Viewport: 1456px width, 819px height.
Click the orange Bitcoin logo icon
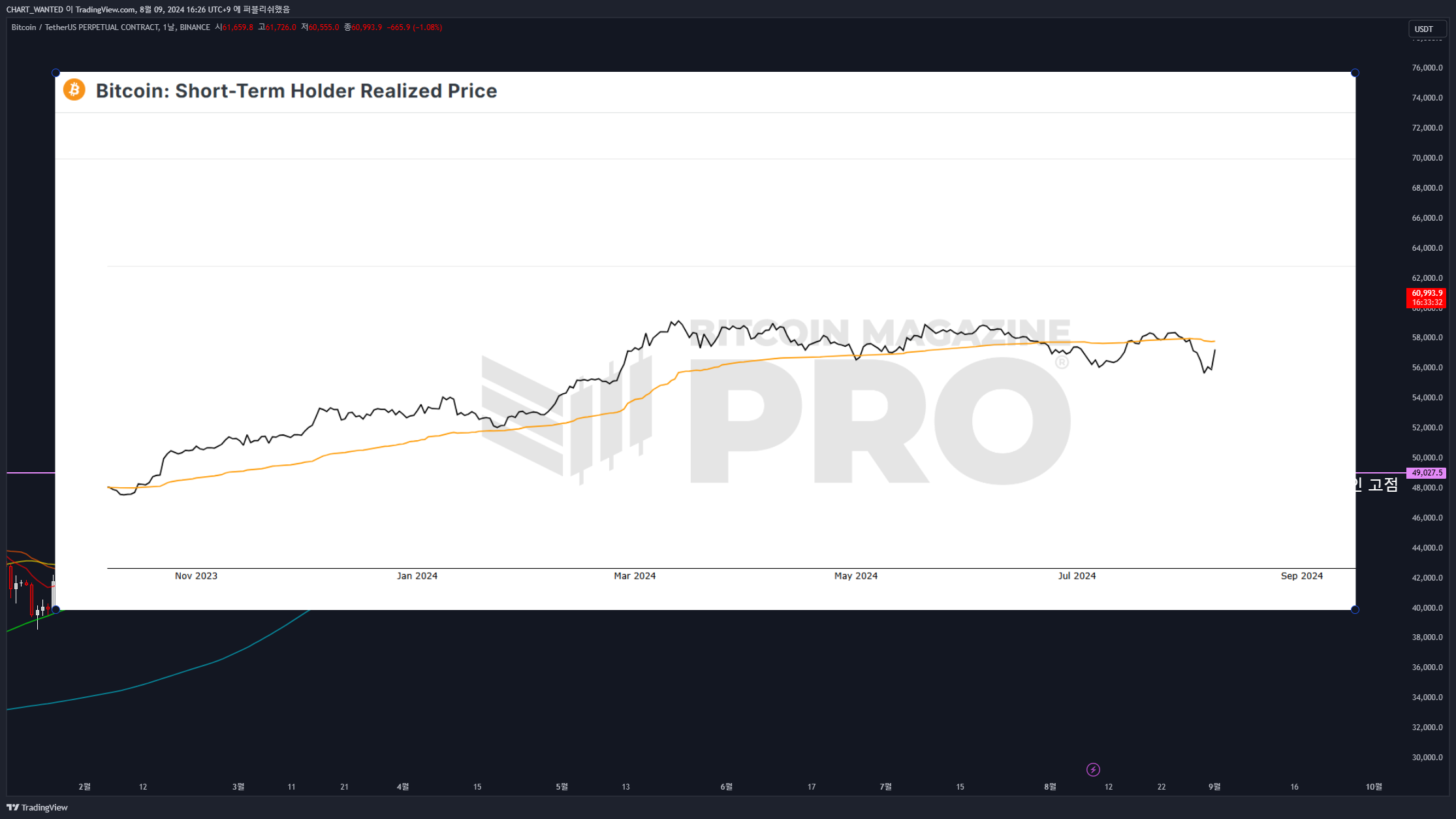tap(74, 89)
